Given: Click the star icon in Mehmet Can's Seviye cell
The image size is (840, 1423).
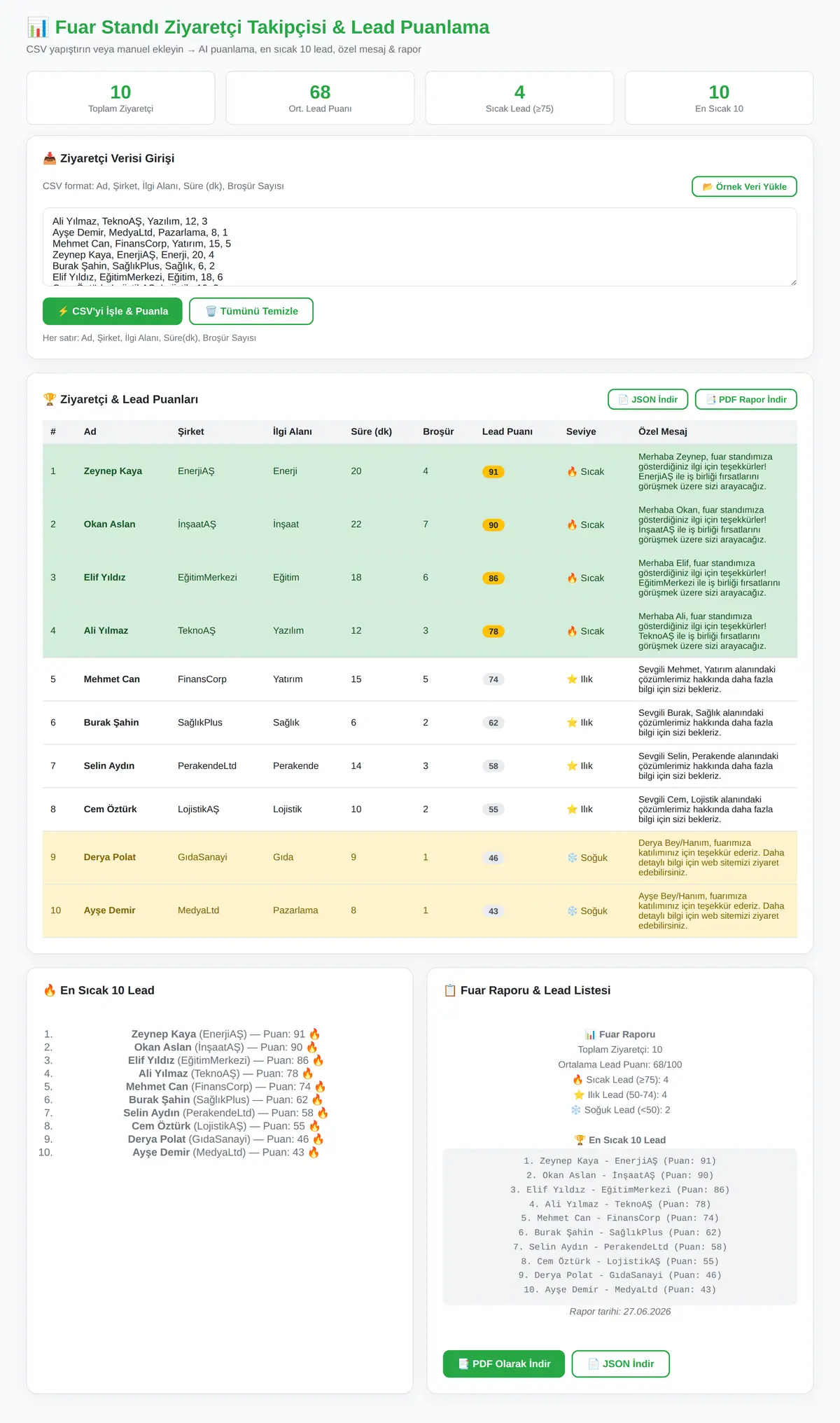Looking at the screenshot, I should click(572, 679).
